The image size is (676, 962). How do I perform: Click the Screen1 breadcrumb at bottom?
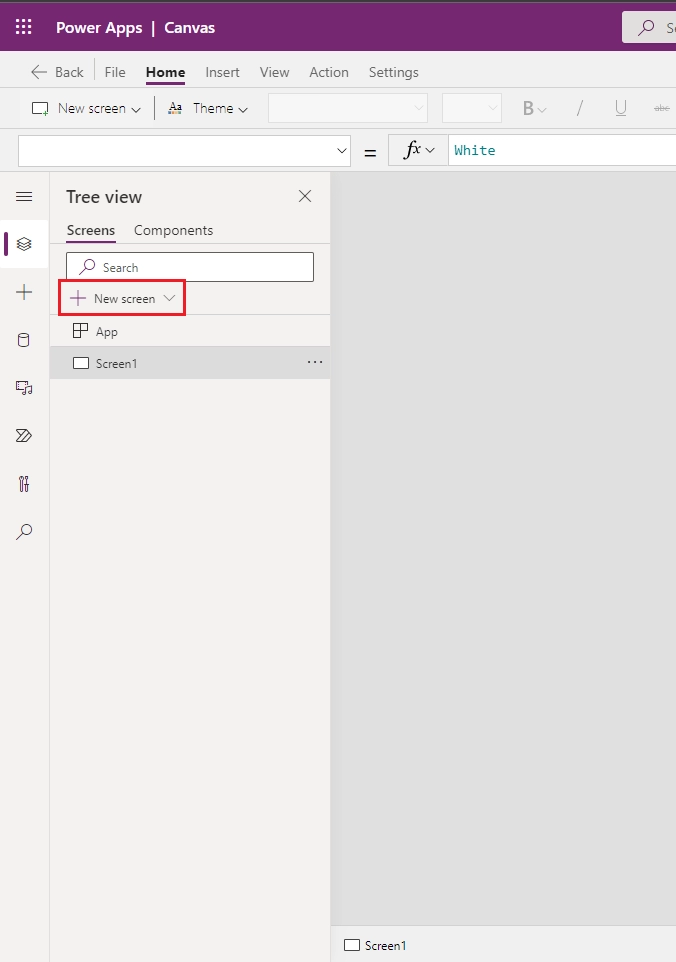point(375,945)
